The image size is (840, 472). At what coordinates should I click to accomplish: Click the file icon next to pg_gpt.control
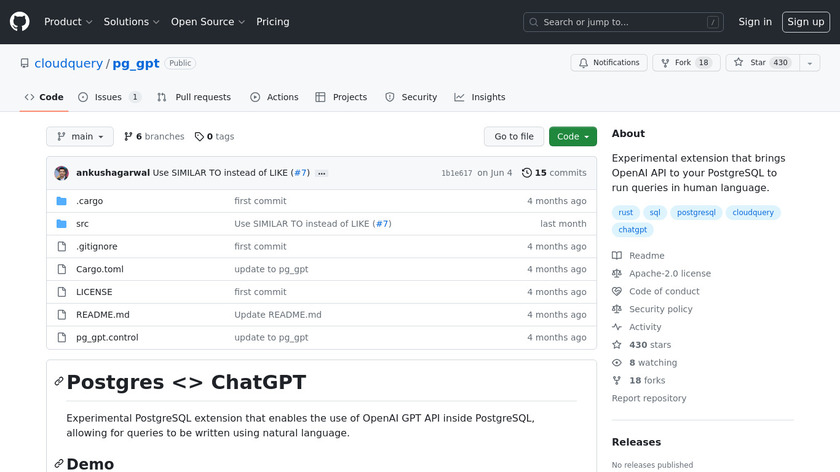tap(62, 338)
